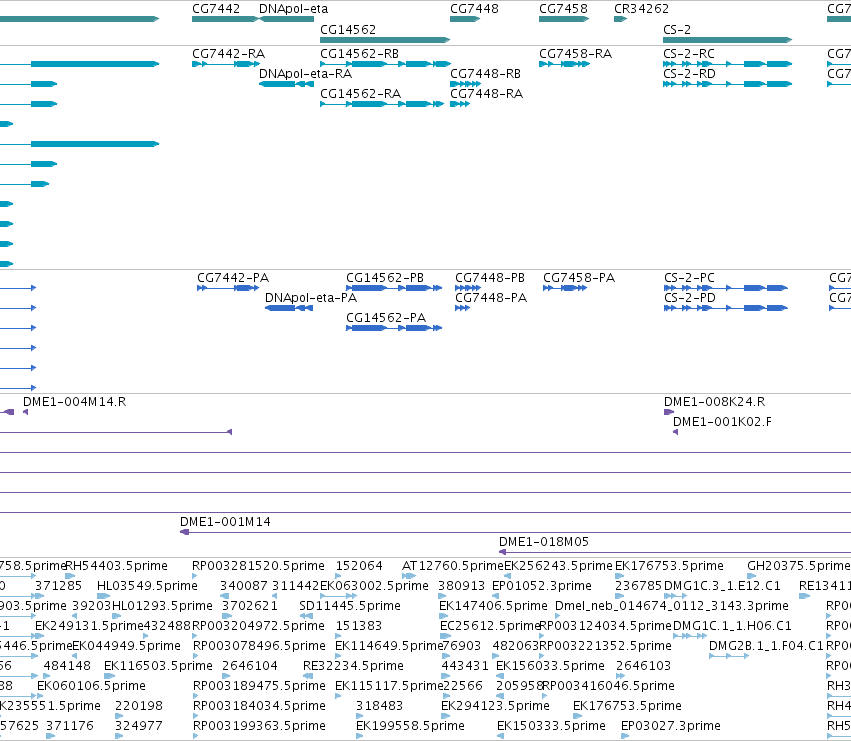Click EST RP003199363.5prime

259,726
